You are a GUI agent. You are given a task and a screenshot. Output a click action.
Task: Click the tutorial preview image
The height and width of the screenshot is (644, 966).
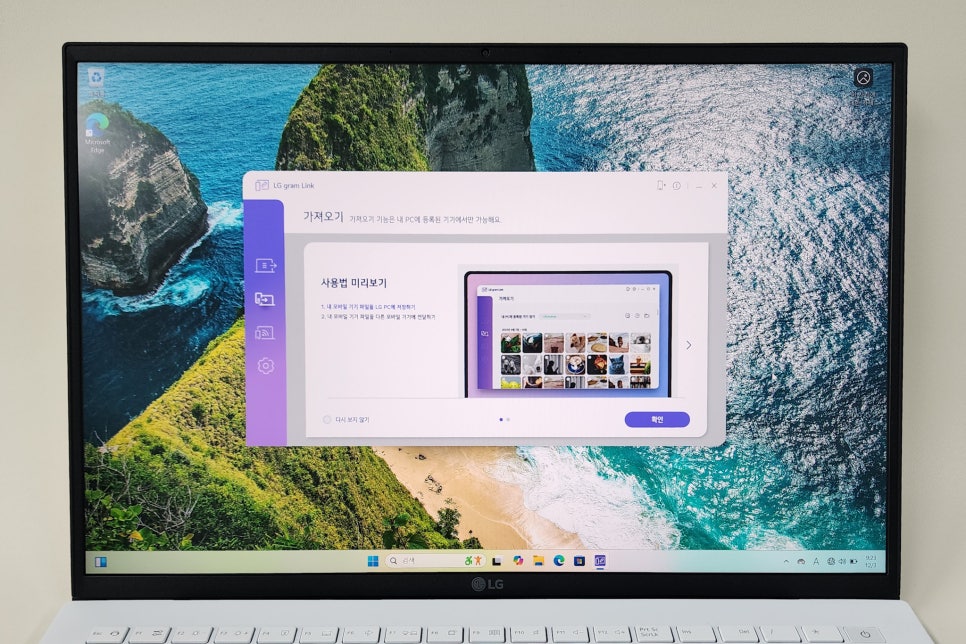point(567,334)
